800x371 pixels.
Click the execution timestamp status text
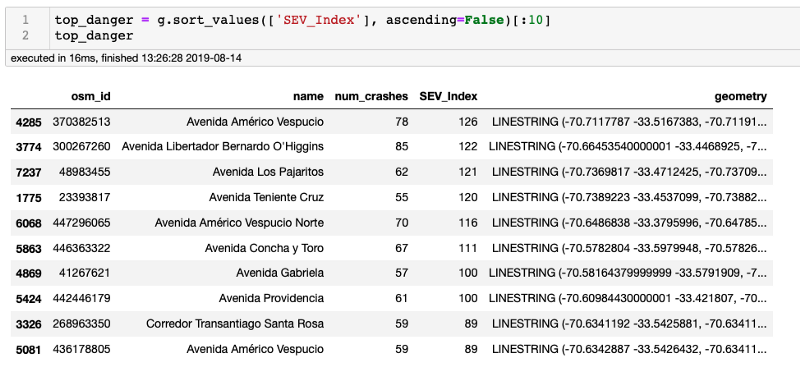[x=126, y=58]
